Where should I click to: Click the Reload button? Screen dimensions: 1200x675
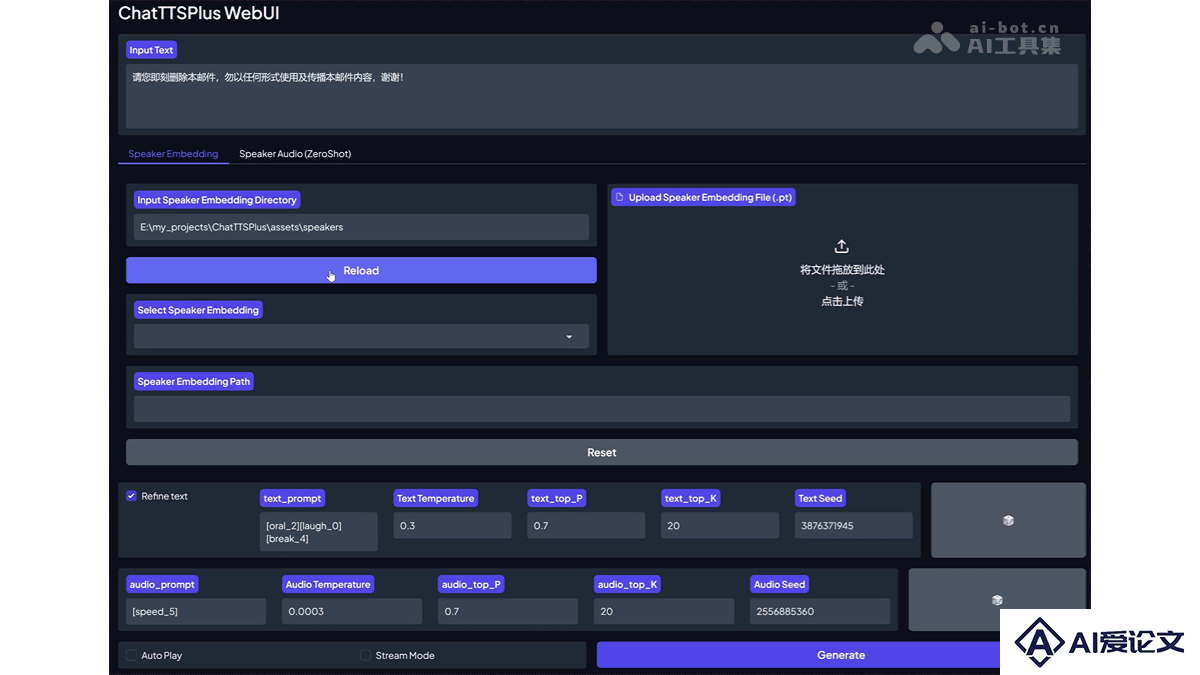361,270
